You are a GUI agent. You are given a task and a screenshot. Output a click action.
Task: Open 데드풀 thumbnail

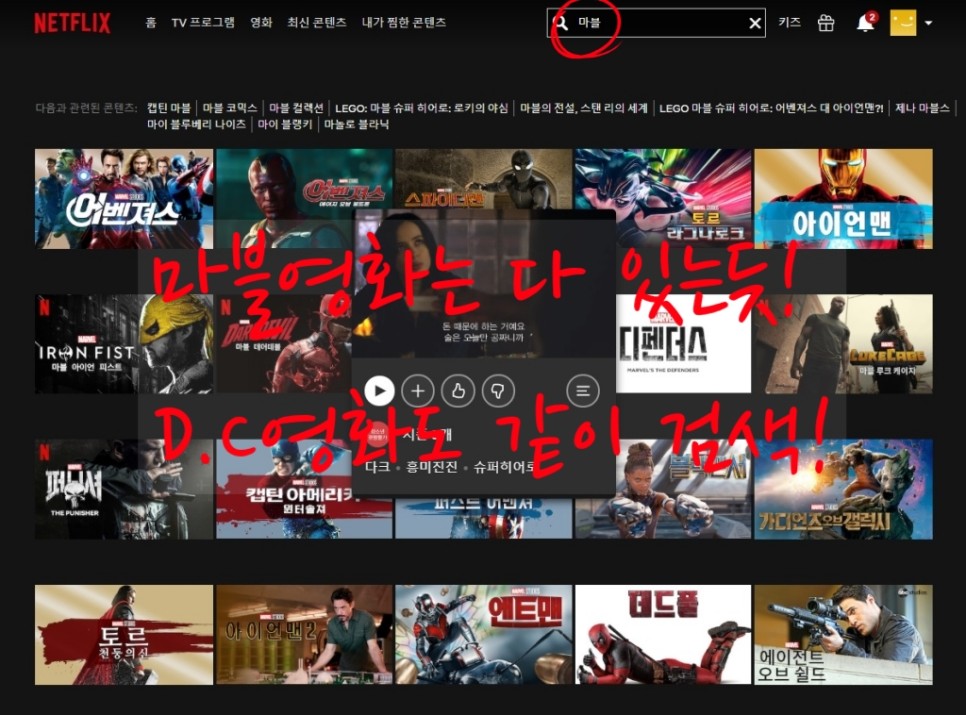click(x=663, y=634)
